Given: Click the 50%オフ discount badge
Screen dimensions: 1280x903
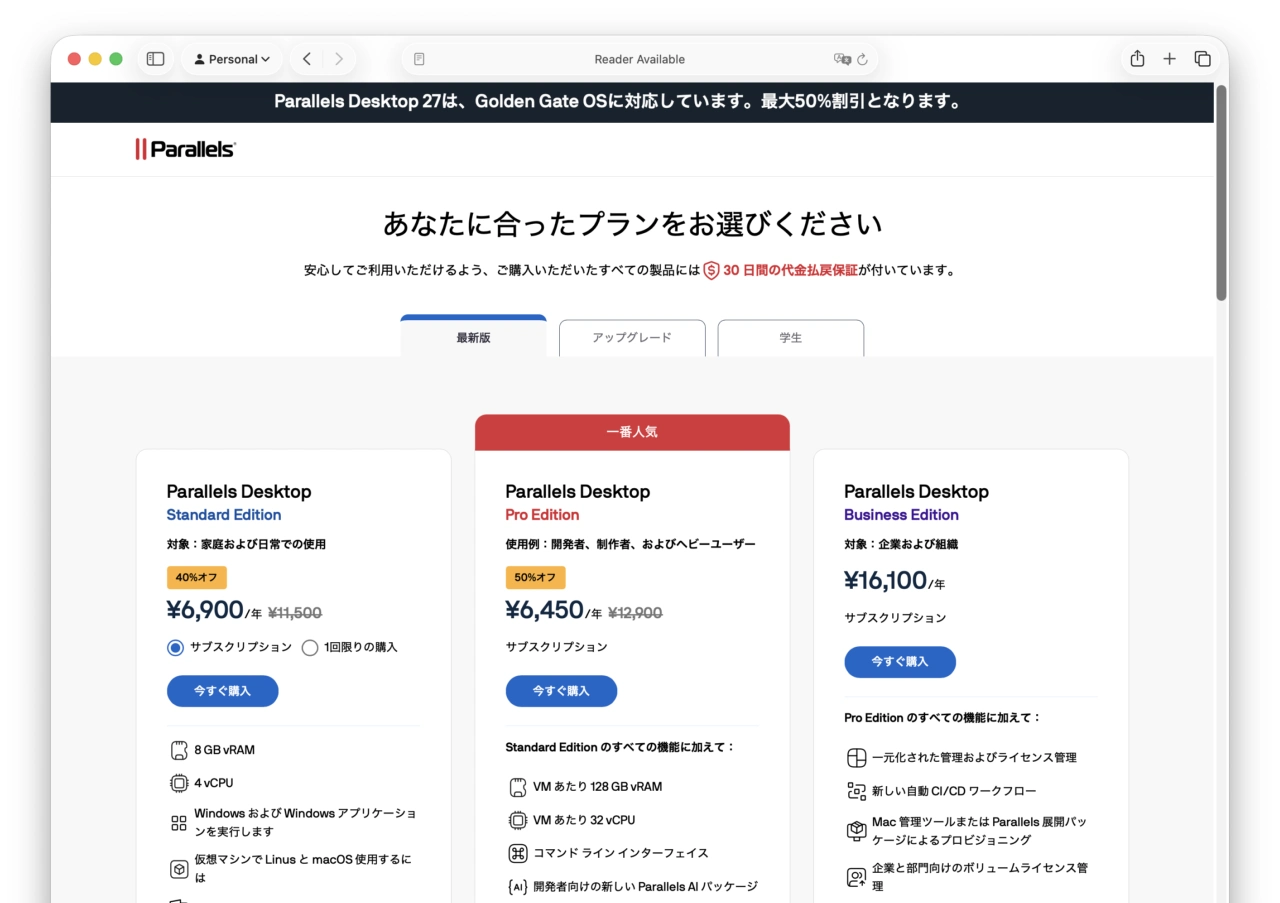Looking at the screenshot, I should 535,578.
